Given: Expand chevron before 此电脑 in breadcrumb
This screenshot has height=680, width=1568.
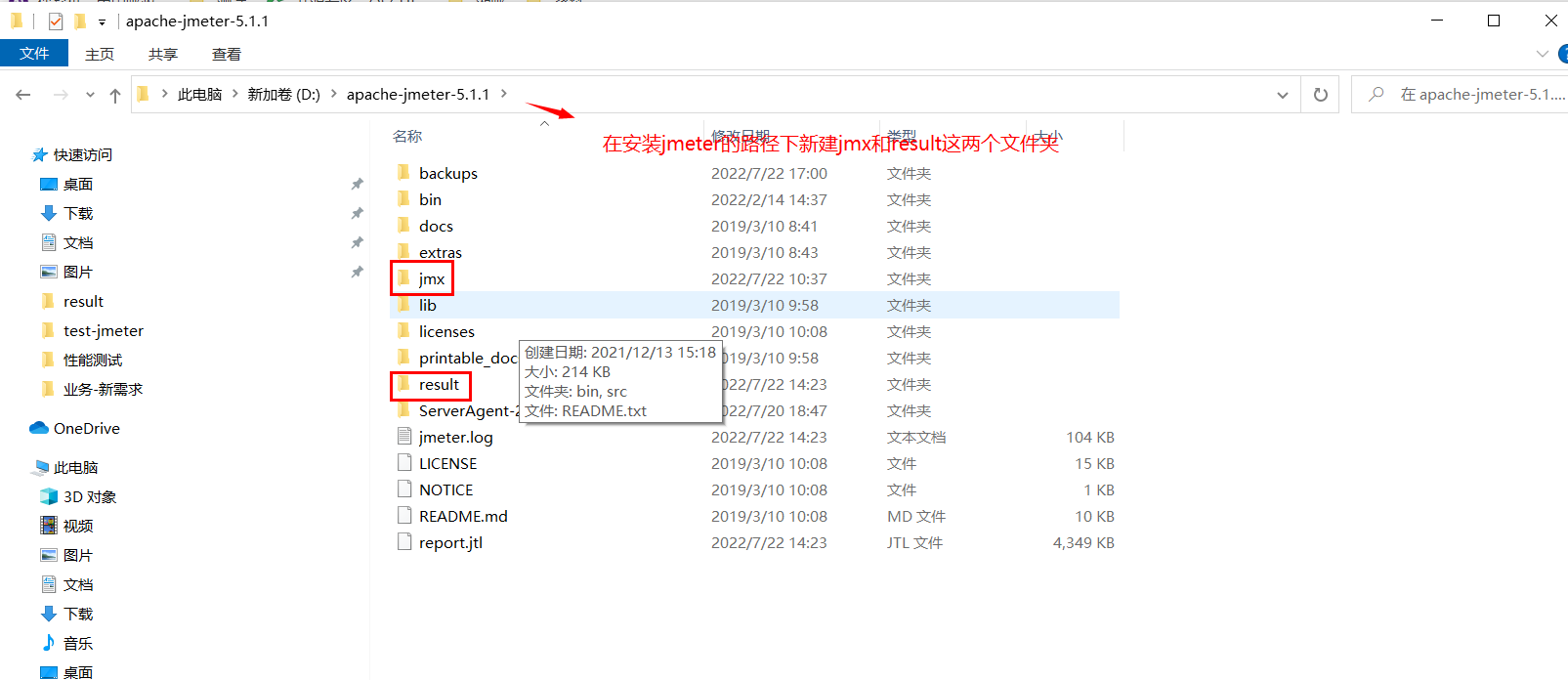Looking at the screenshot, I should pyautogui.click(x=164, y=94).
